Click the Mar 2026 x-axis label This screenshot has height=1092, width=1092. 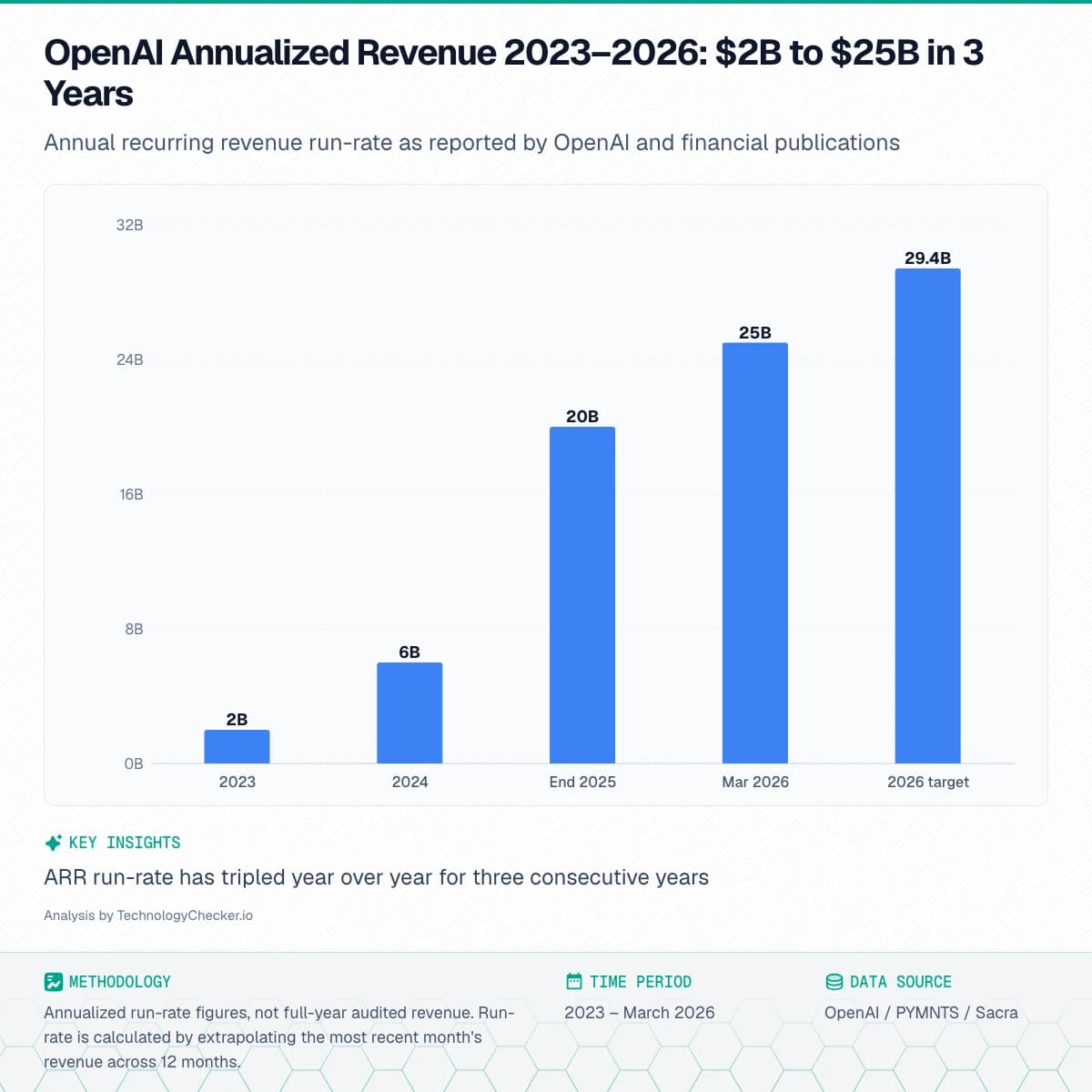755,782
